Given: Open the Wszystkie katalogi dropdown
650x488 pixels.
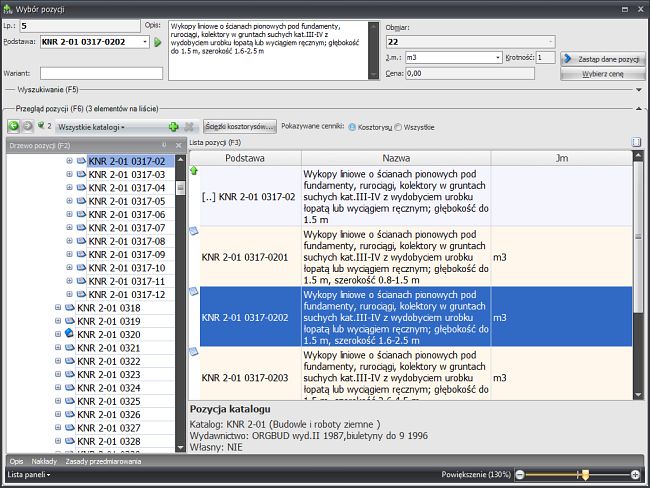Looking at the screenshot, I should pyautogui.click(x=105, y=127).
